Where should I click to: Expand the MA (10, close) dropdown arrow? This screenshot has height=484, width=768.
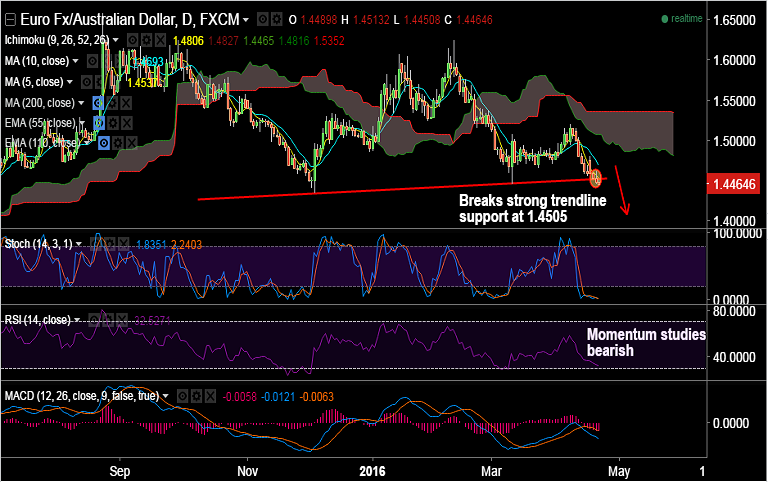pos(75,61)
